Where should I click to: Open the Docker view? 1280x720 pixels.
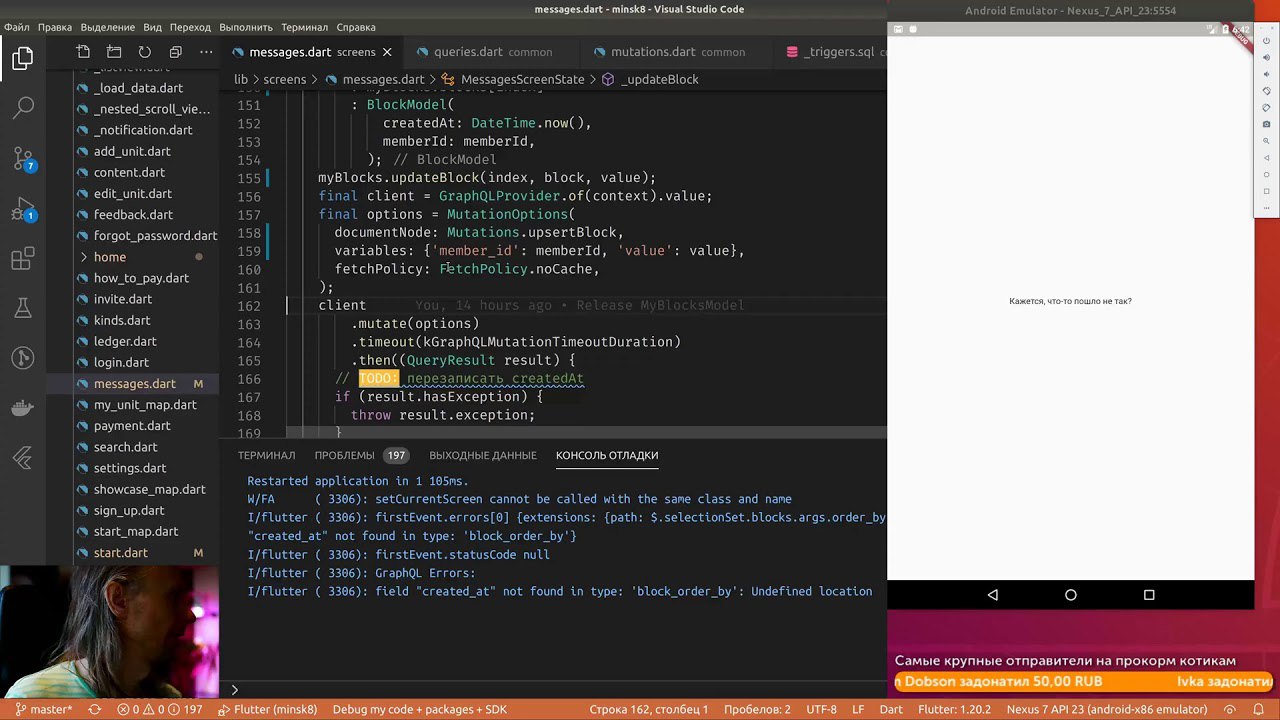23,408
